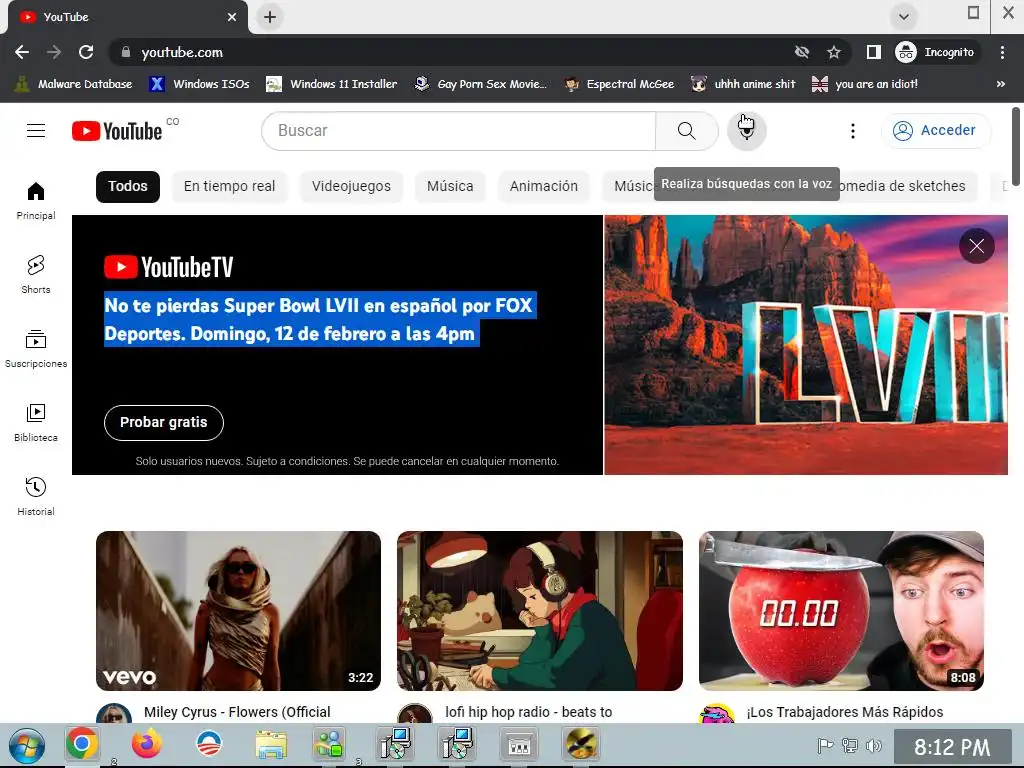This screenshot has height=768, width=1024.
Task: Click Chrome icon in taskbar
Action: pos(82,744)
